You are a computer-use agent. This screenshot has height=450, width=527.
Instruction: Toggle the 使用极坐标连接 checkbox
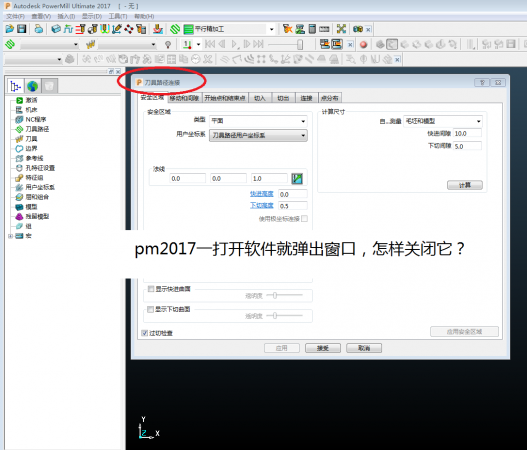305,219
